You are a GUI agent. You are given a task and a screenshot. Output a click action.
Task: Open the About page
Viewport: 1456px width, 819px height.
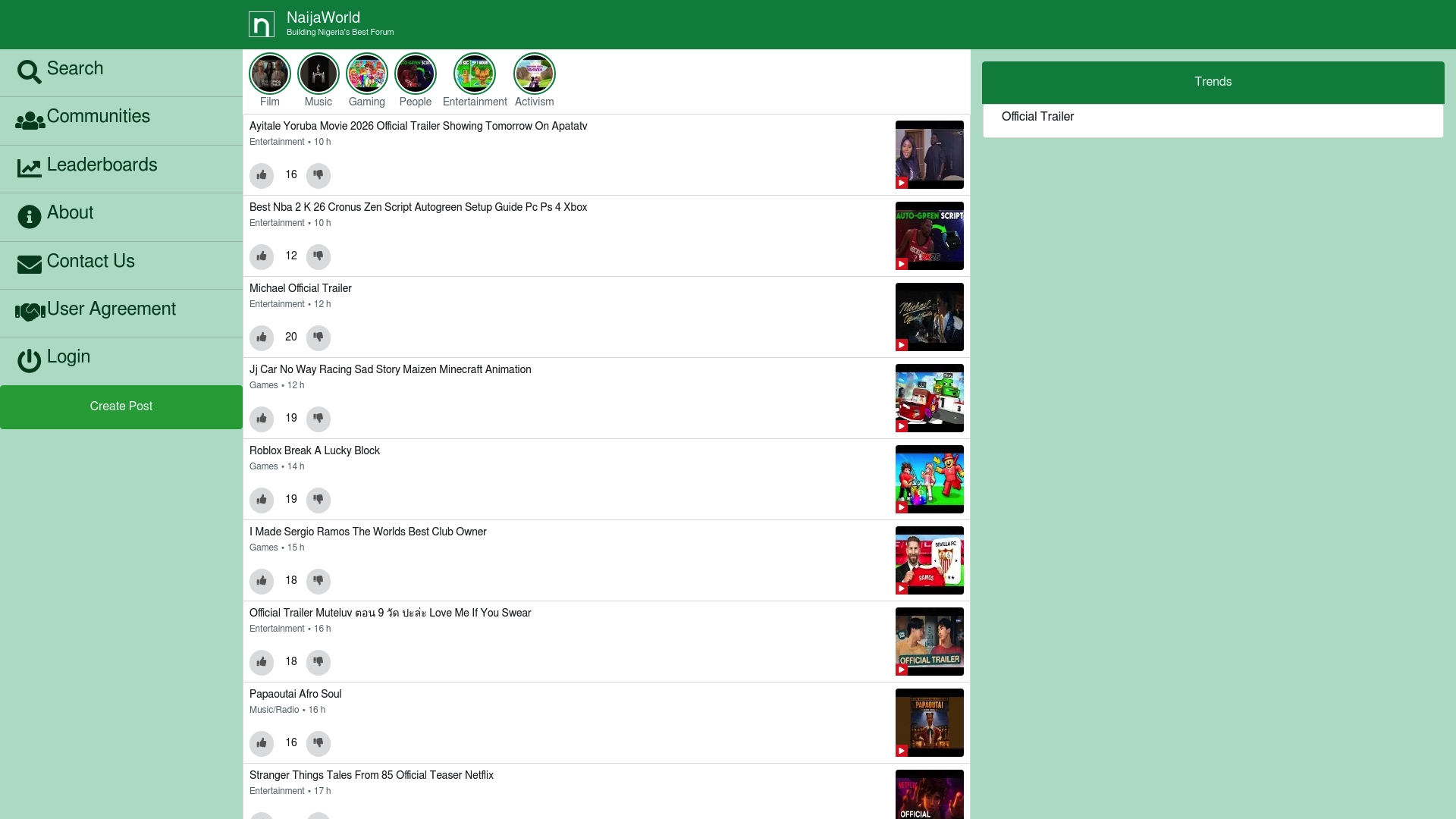click(70, 213)
